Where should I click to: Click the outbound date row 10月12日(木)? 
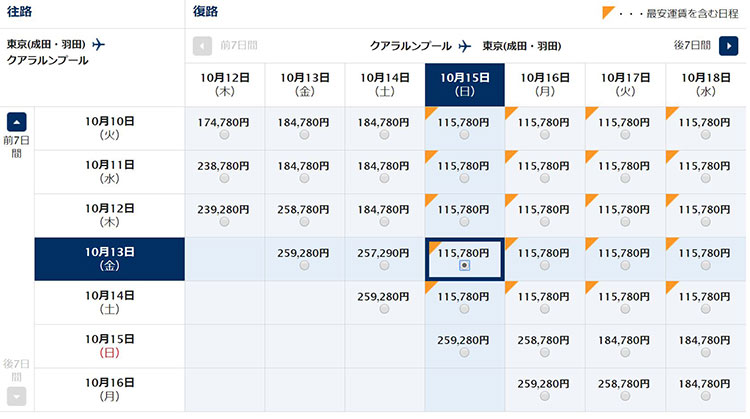coord(110,215)
